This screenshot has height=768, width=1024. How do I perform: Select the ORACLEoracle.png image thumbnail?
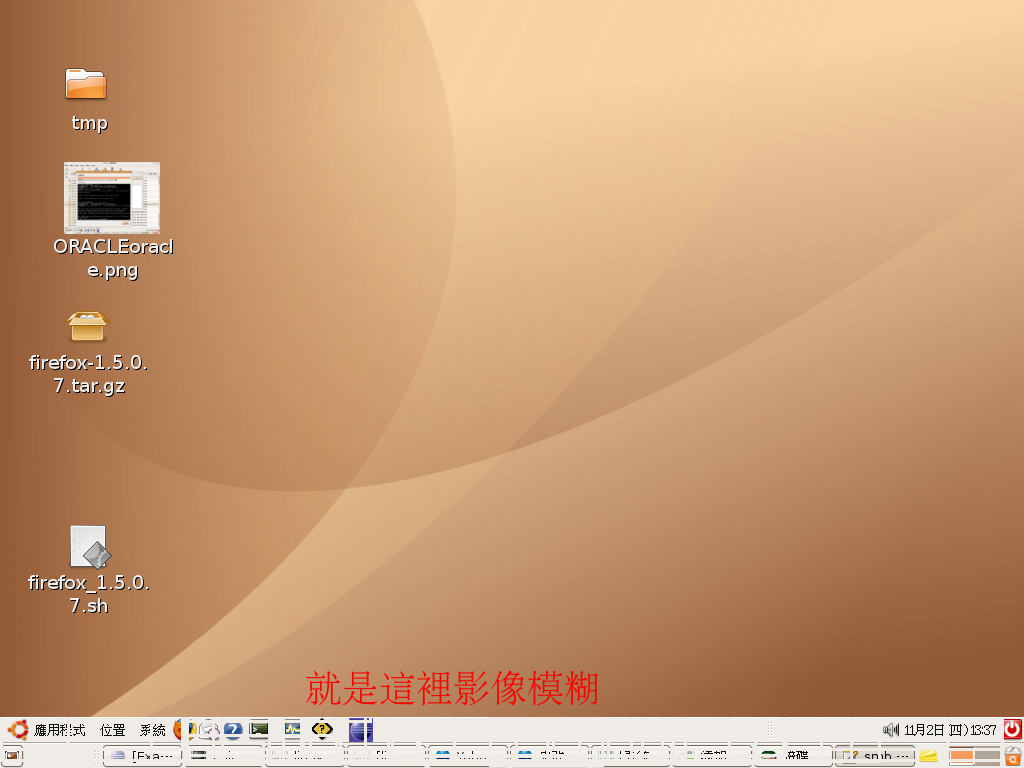(112, 197)
